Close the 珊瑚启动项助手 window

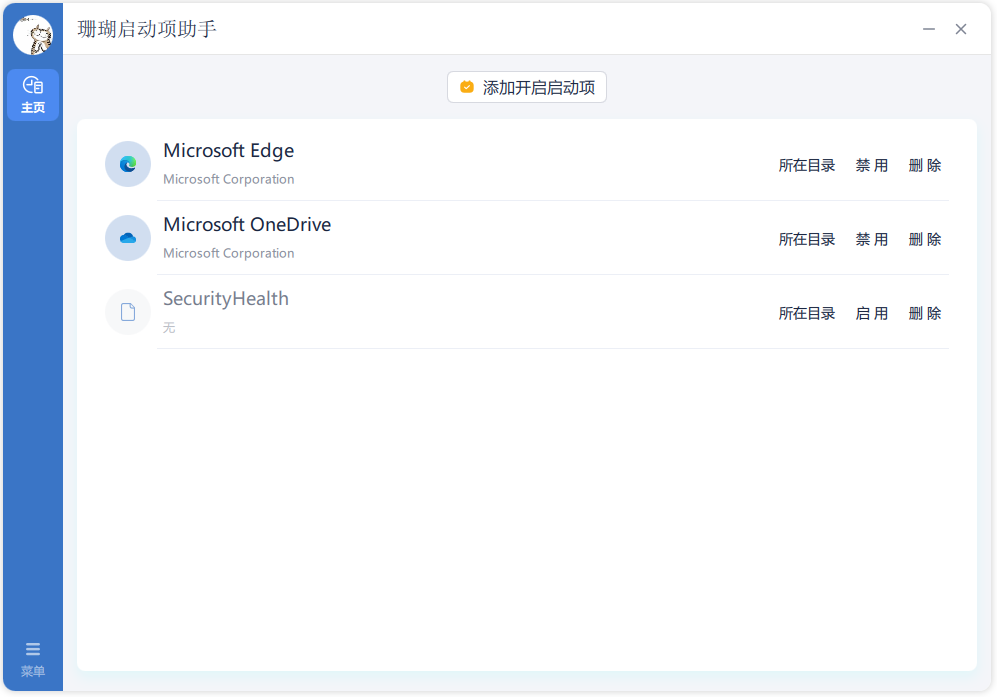point(961,29)
